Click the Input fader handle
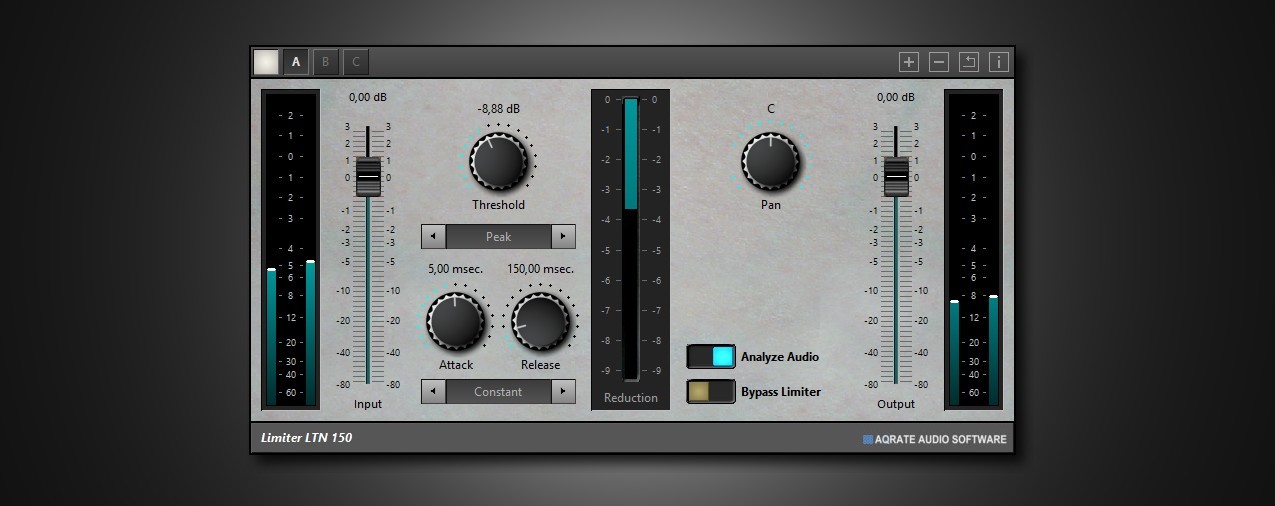 [x=368, y=175]
